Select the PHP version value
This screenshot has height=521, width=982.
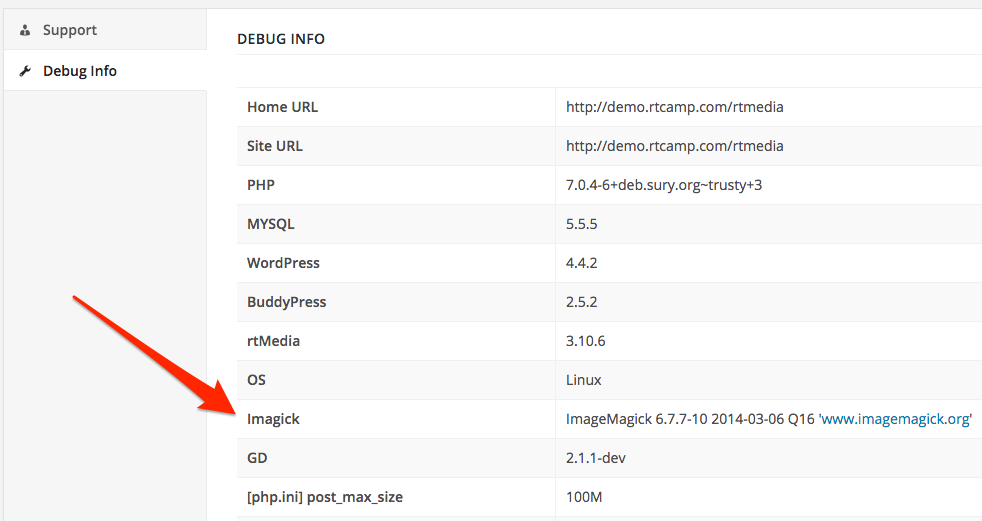(x=663, y=185)
